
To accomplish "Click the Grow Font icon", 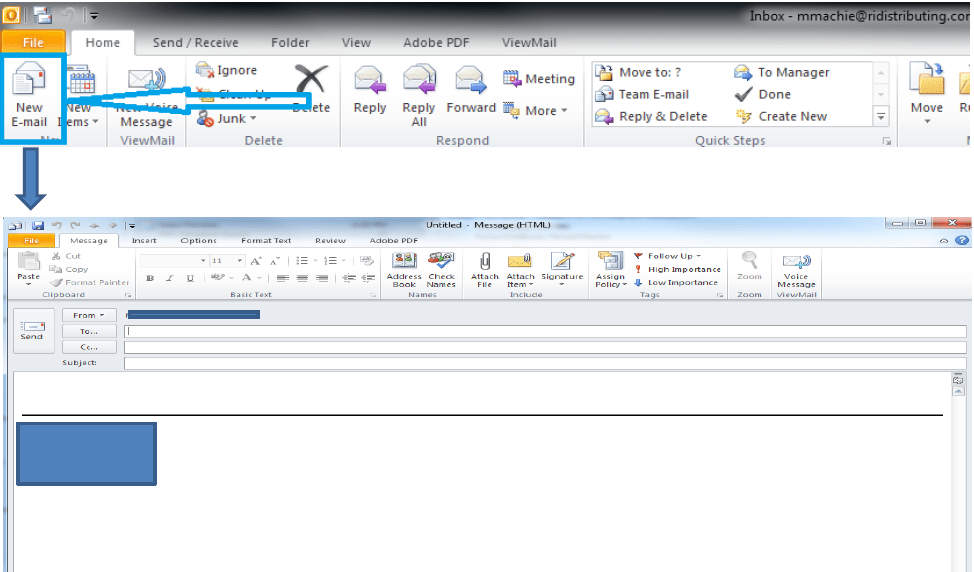I will (256, 261).
